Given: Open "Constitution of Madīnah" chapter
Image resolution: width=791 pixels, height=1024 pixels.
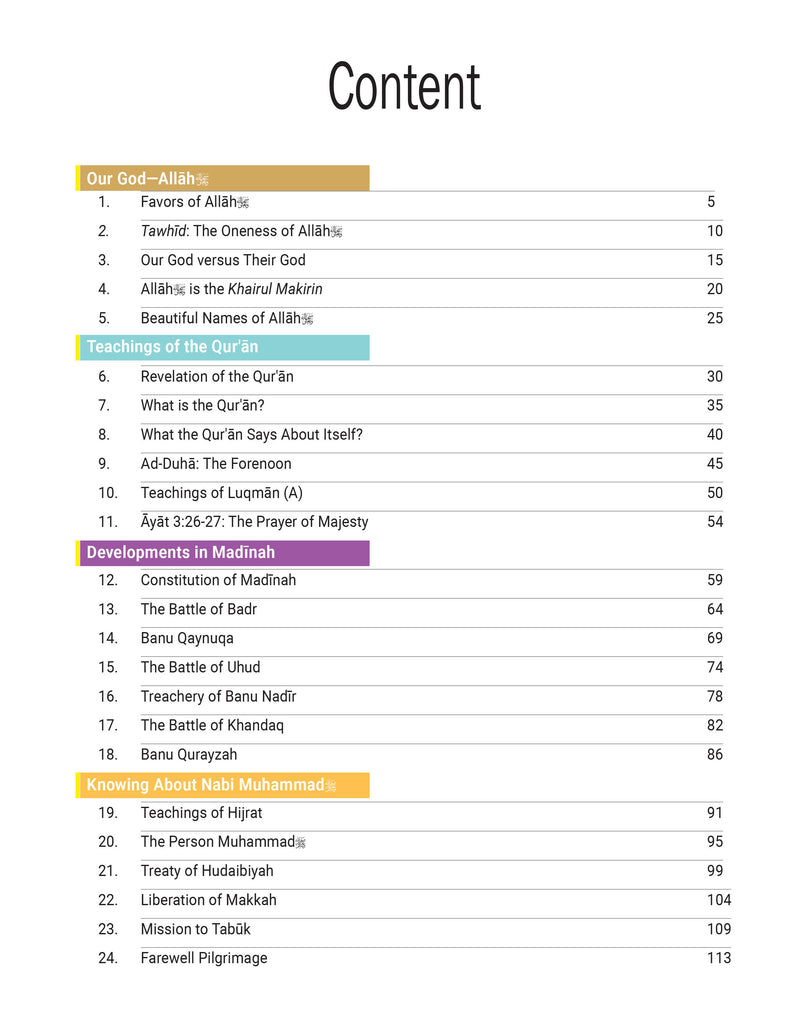Looking at the screenshot, I should coord(218,580).
